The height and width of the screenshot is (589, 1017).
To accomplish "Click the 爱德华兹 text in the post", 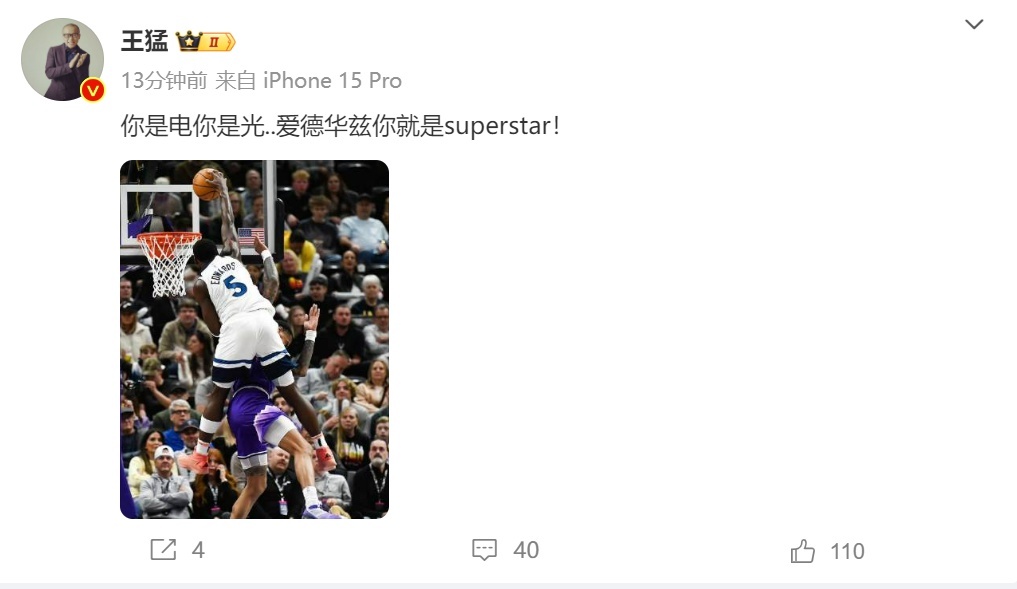I will [x=324, y=126].
